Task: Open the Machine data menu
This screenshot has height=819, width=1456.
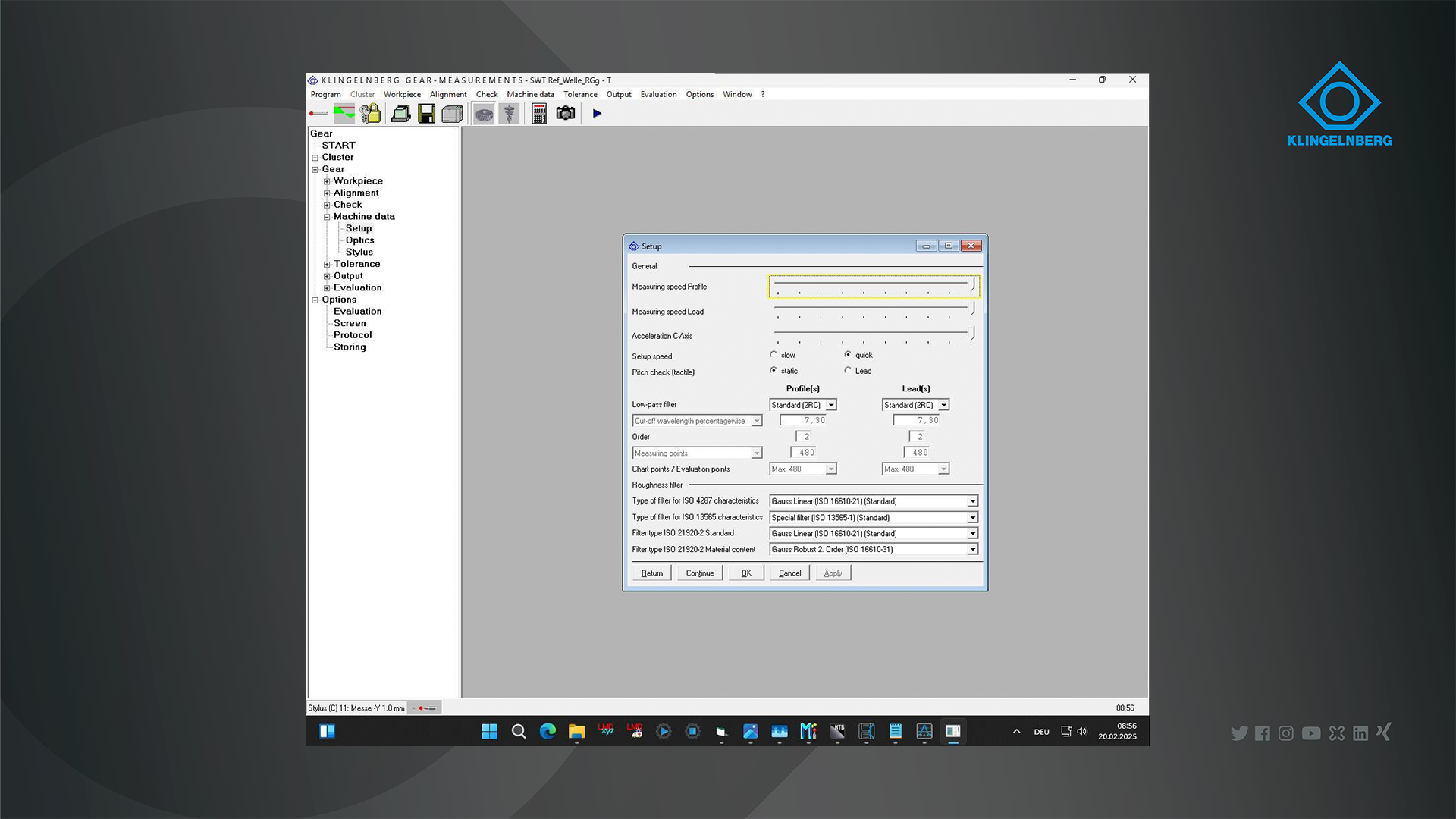Action: point(530,95)
